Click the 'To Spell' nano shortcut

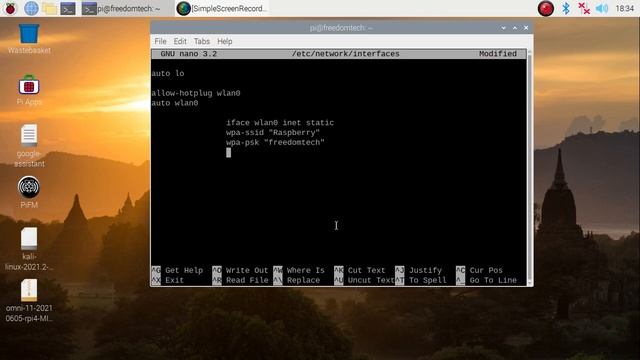point(421,280)
